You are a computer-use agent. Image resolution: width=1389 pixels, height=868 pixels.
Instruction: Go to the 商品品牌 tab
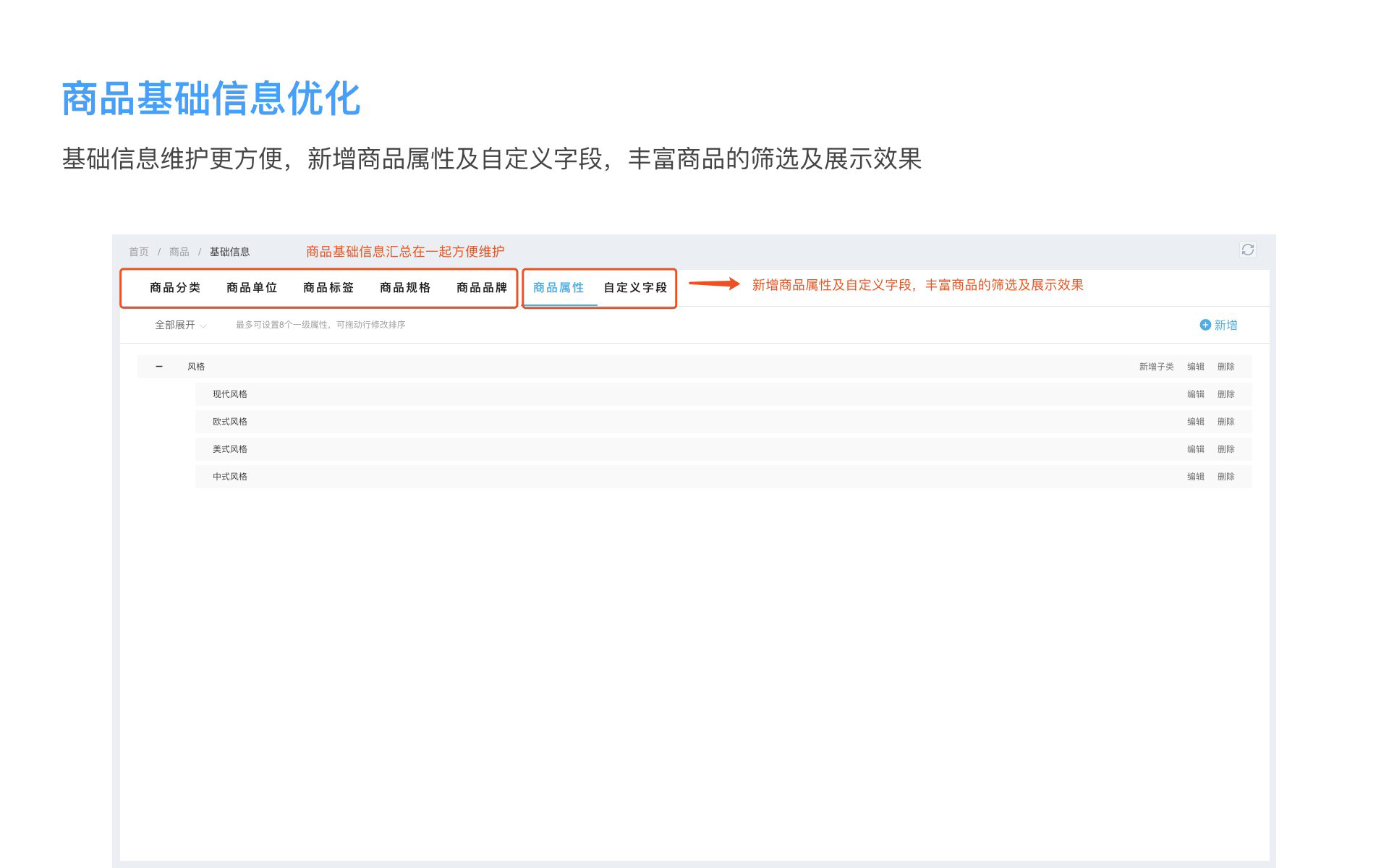click(482, 288)
